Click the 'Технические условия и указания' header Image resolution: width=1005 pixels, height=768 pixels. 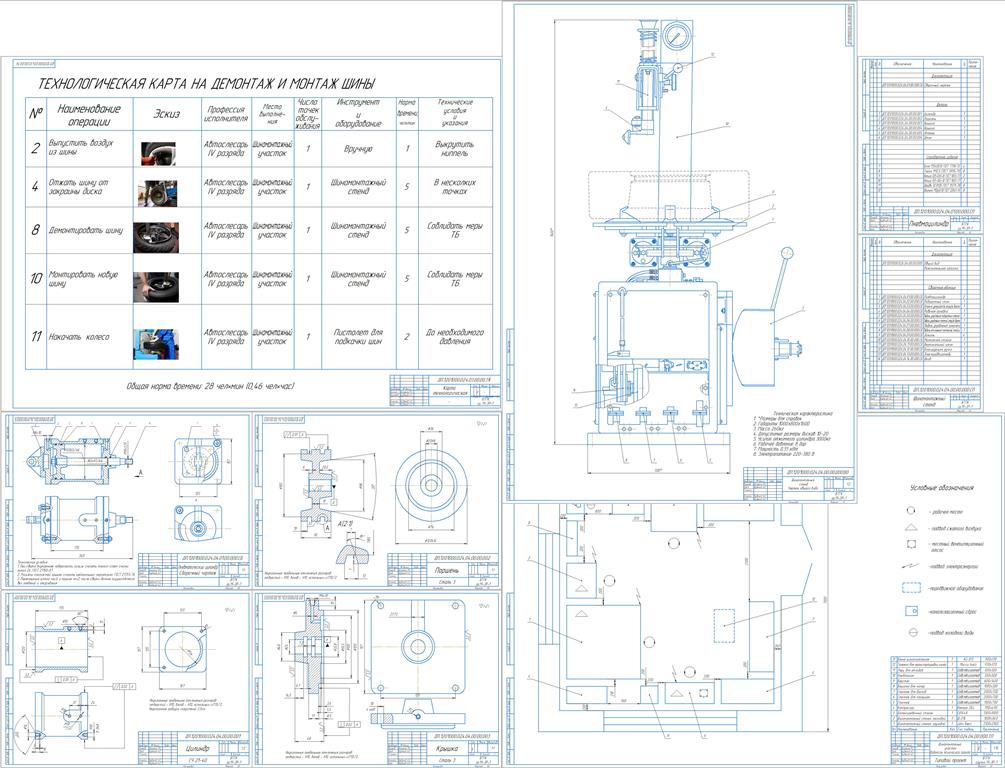tap(455, 113)
